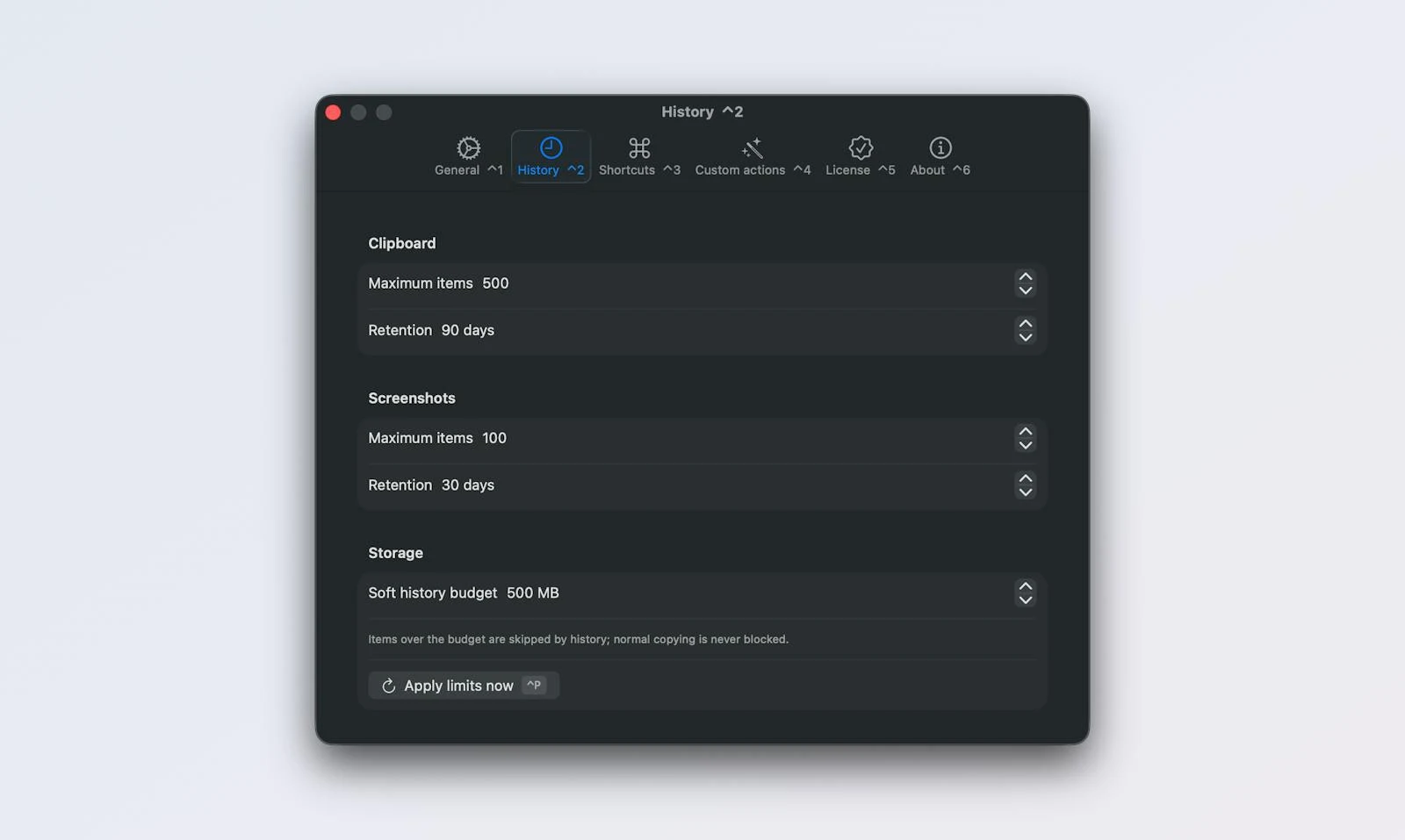Viewport: 1405px width, 840px height.
Task: Click the Screenshots section heading
Action: pos(412,398)
